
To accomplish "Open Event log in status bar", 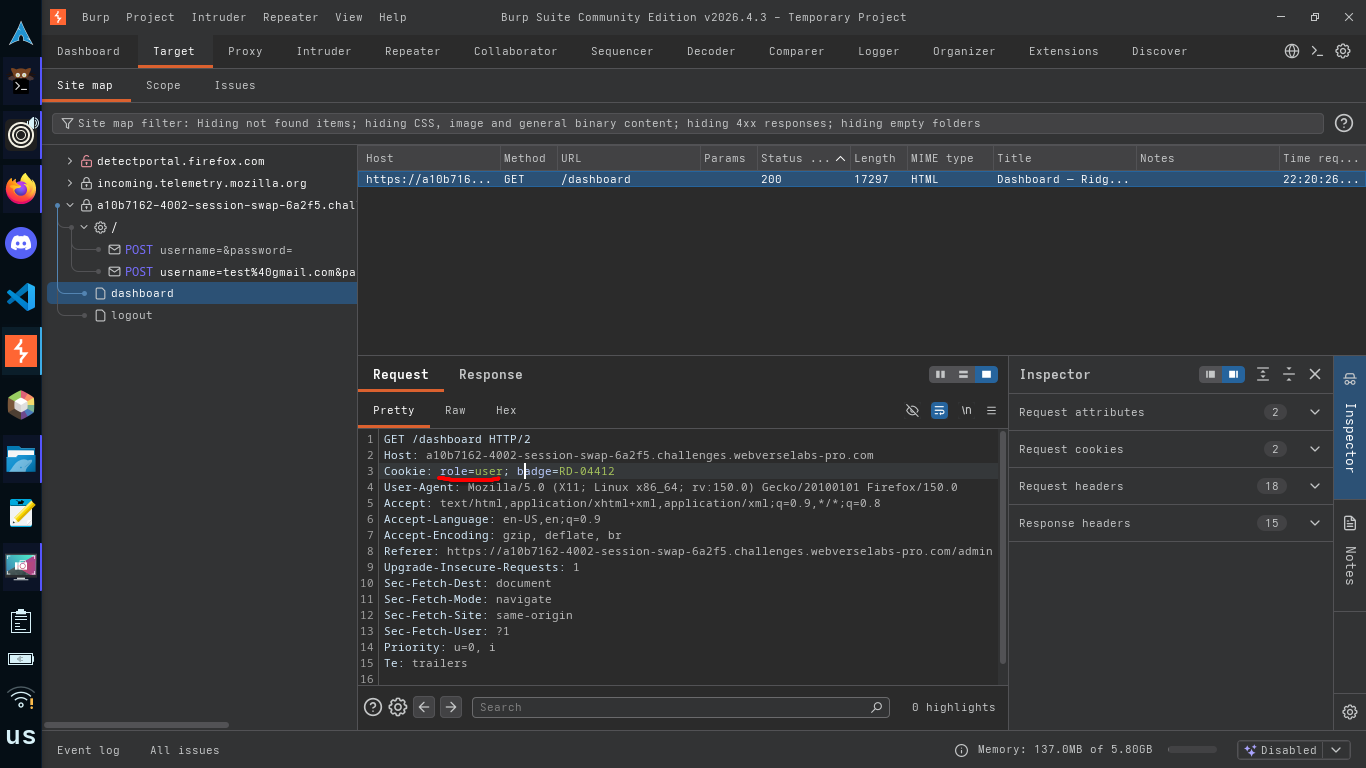I will coord(88,750).
